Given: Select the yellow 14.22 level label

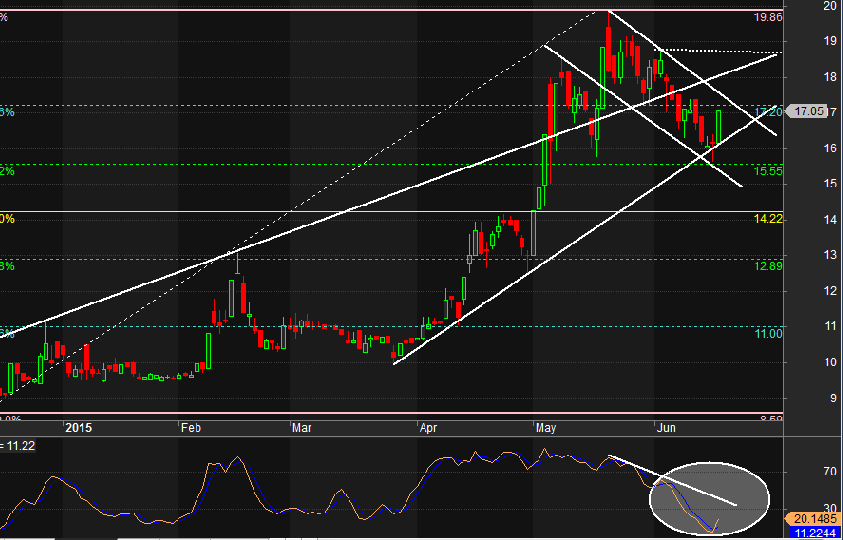Looking at the screenshot, I should click(768, 219).
